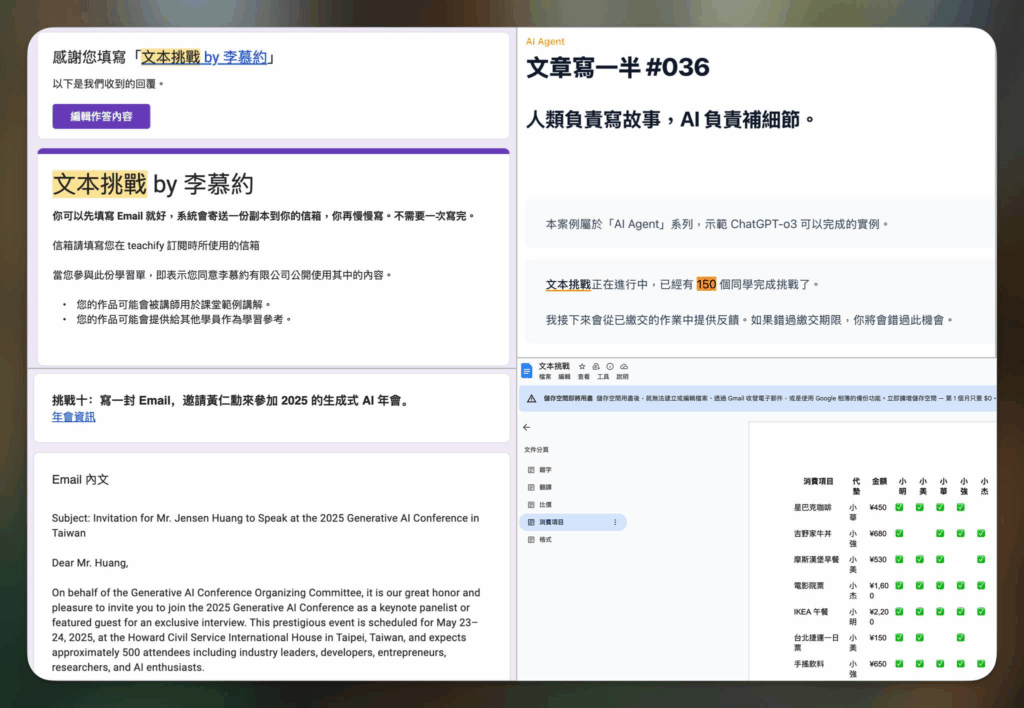Open the 說明 menu in Google Docs
This screenshot has height=708, width=1024.
click(622, 377)
